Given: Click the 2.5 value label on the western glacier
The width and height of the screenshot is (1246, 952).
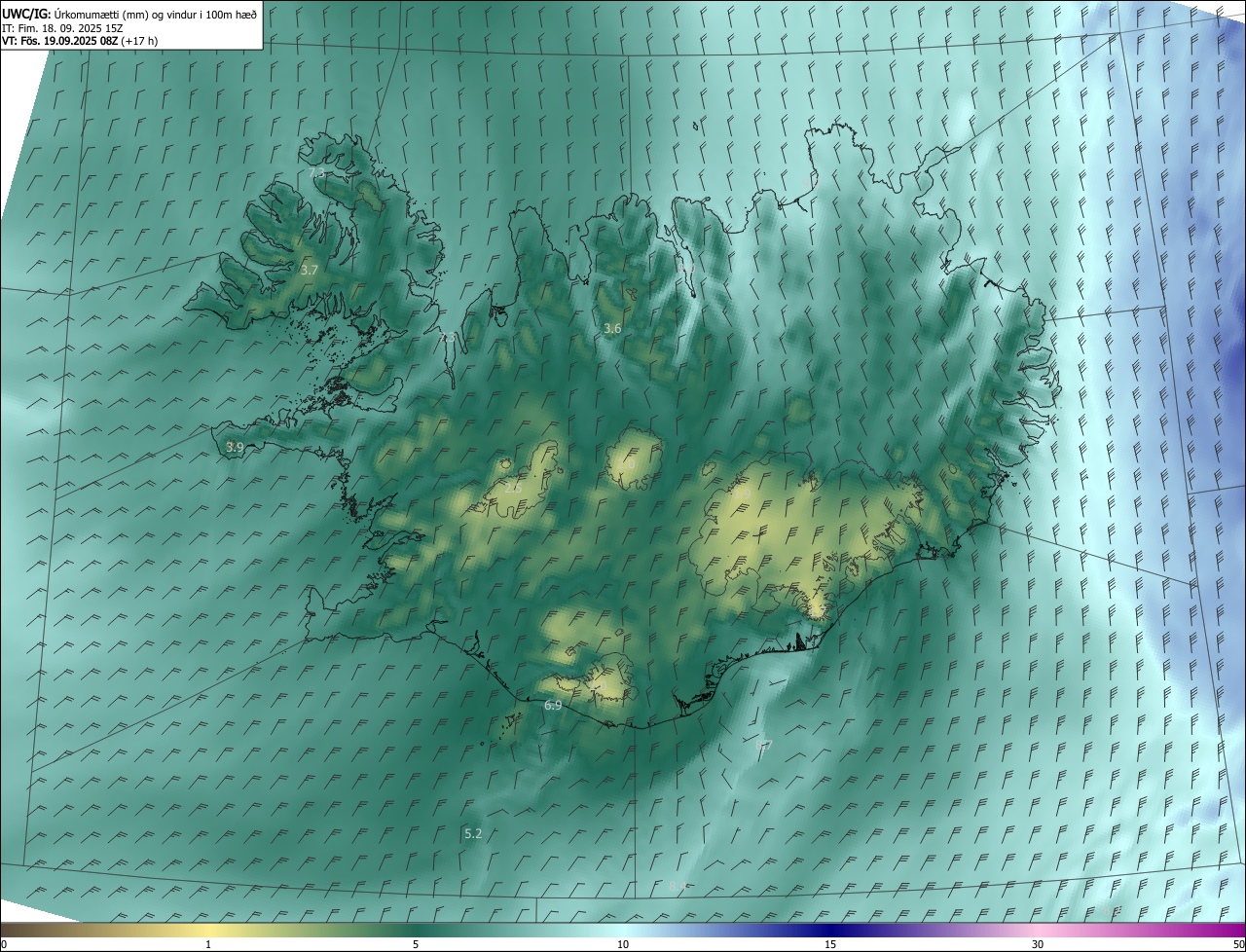Looking at the screenshot, I should tap(513, 487).
